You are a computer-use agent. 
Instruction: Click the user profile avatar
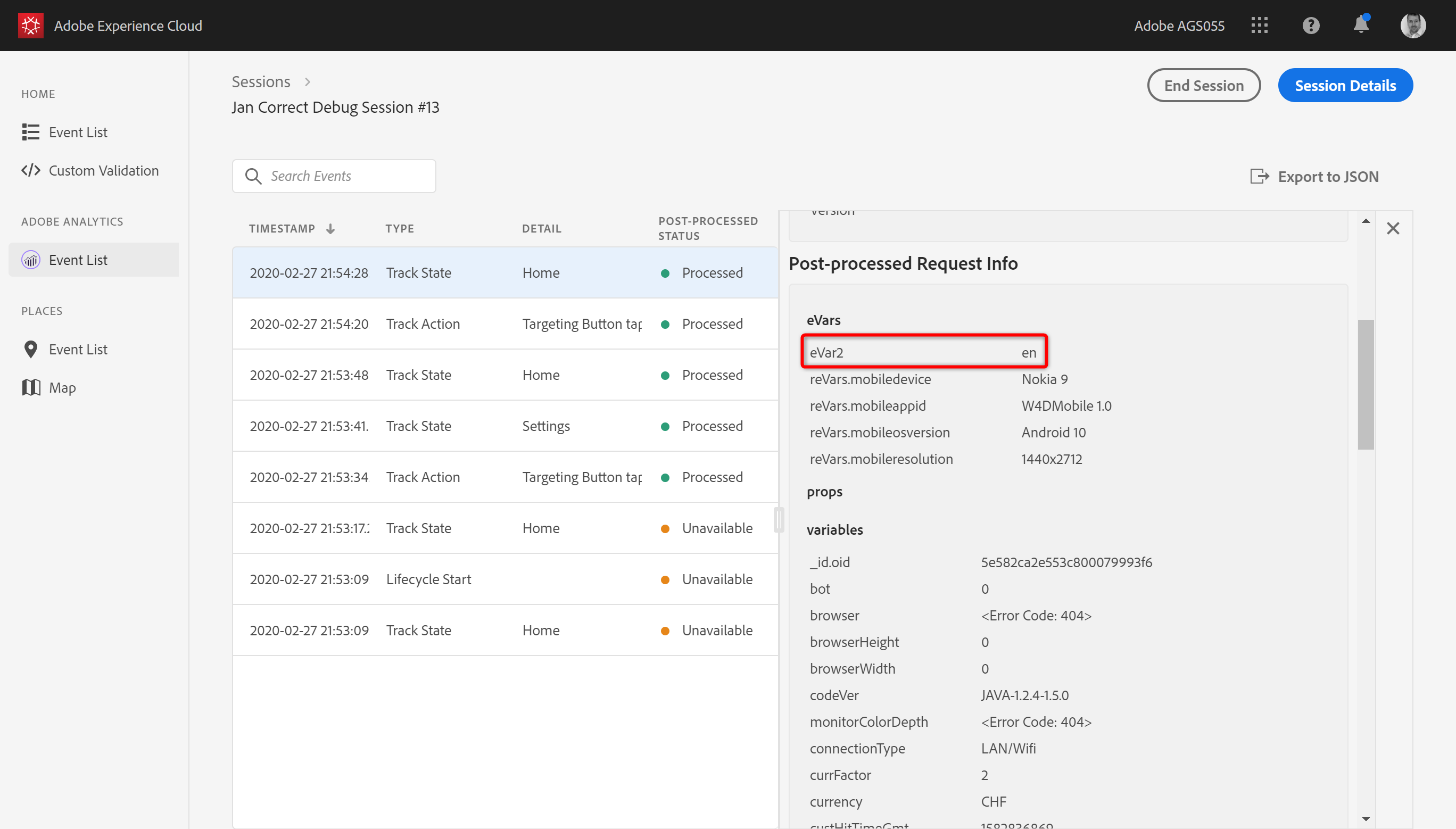pos(1412,25)
